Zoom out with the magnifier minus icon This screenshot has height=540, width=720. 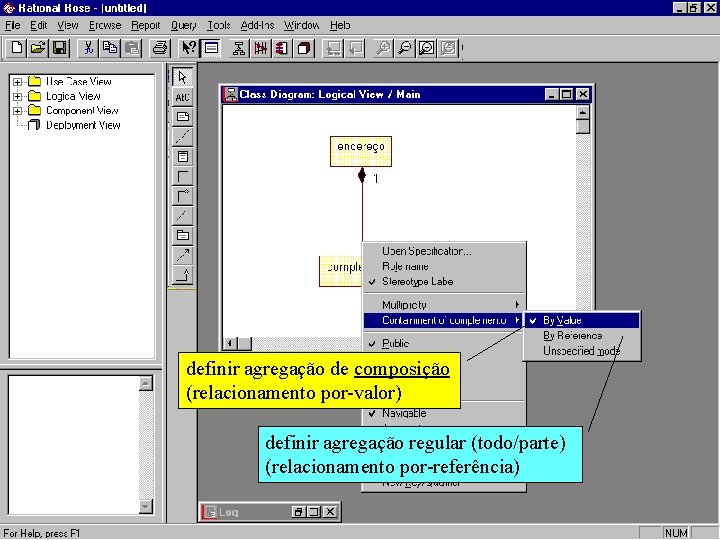(x=405, y=48)
